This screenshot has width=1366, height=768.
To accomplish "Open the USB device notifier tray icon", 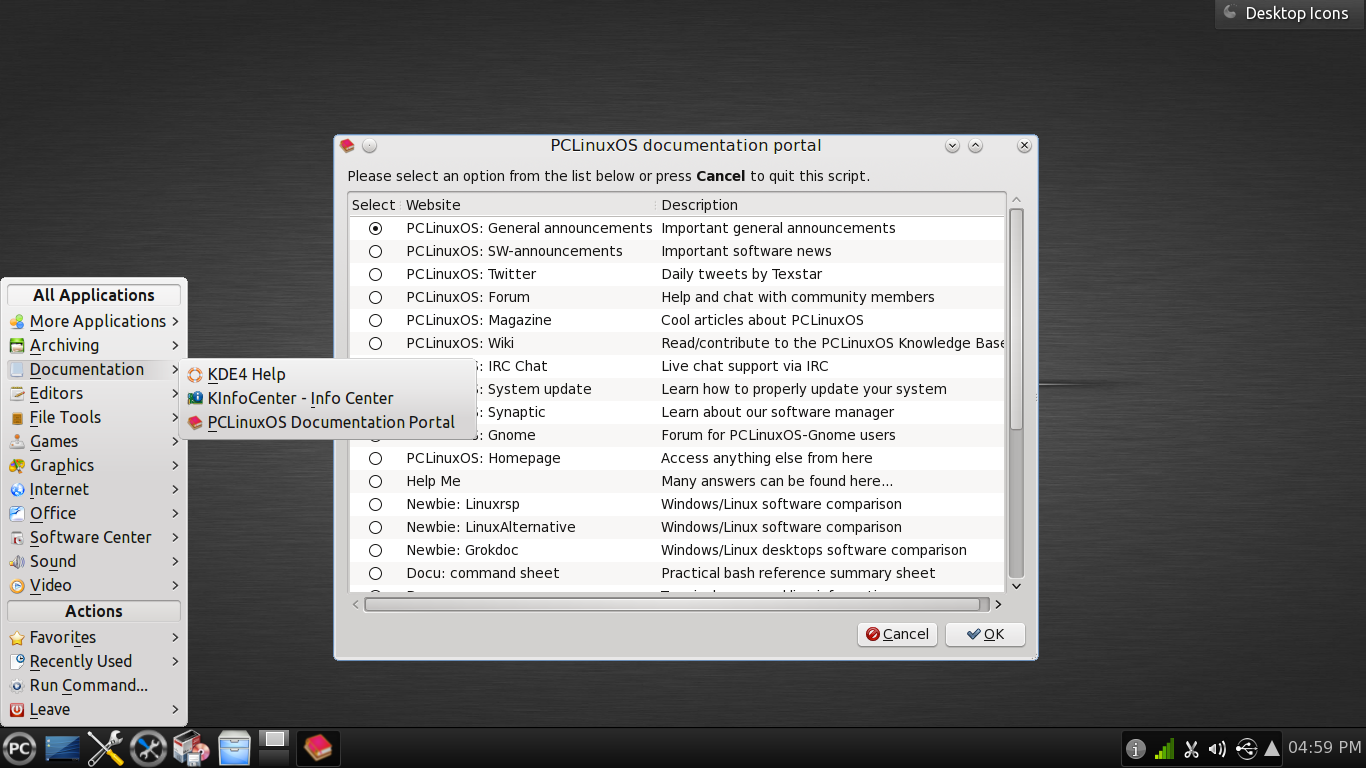I will click(1246, 748).
